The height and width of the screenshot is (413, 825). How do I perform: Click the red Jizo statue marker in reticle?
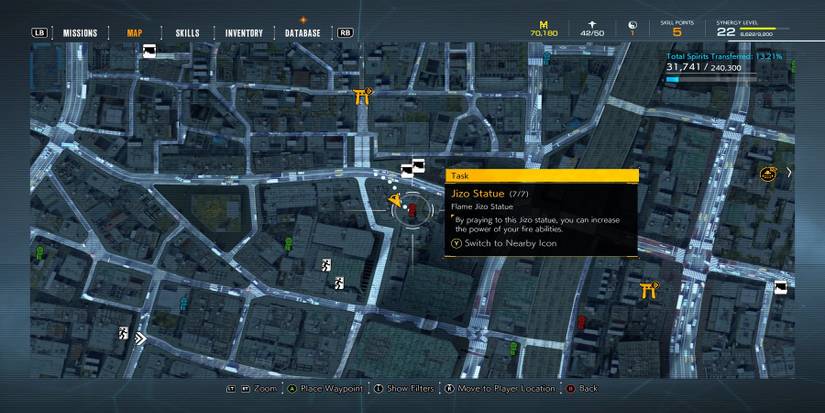(412, 210)
